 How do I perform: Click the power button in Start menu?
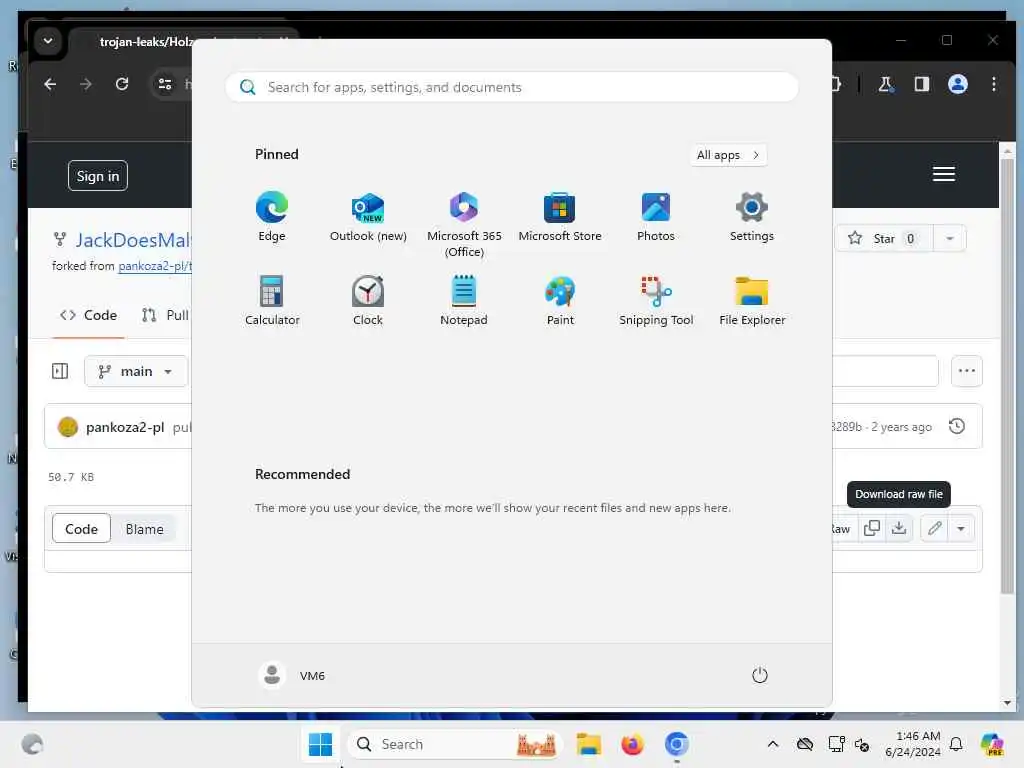pyautogui.click(x=760, y=675)
